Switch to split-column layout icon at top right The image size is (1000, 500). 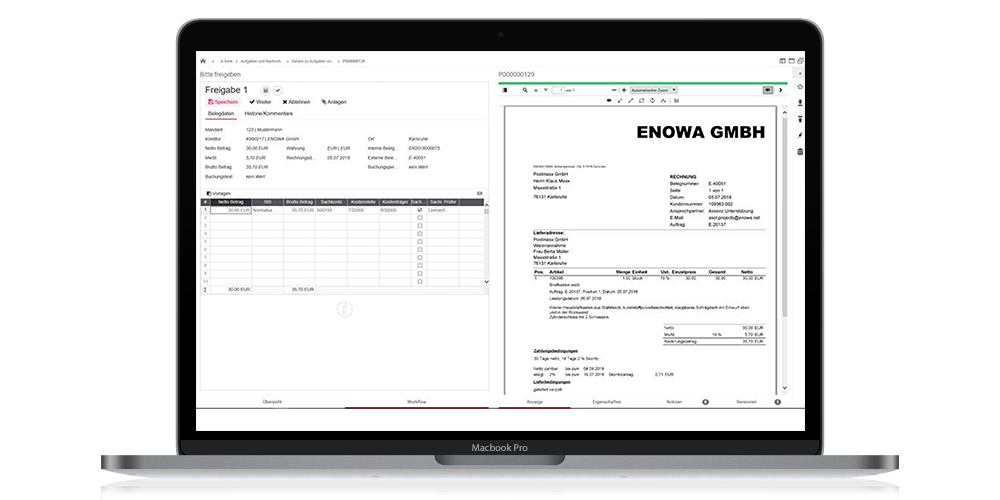(x=783, y=61)
